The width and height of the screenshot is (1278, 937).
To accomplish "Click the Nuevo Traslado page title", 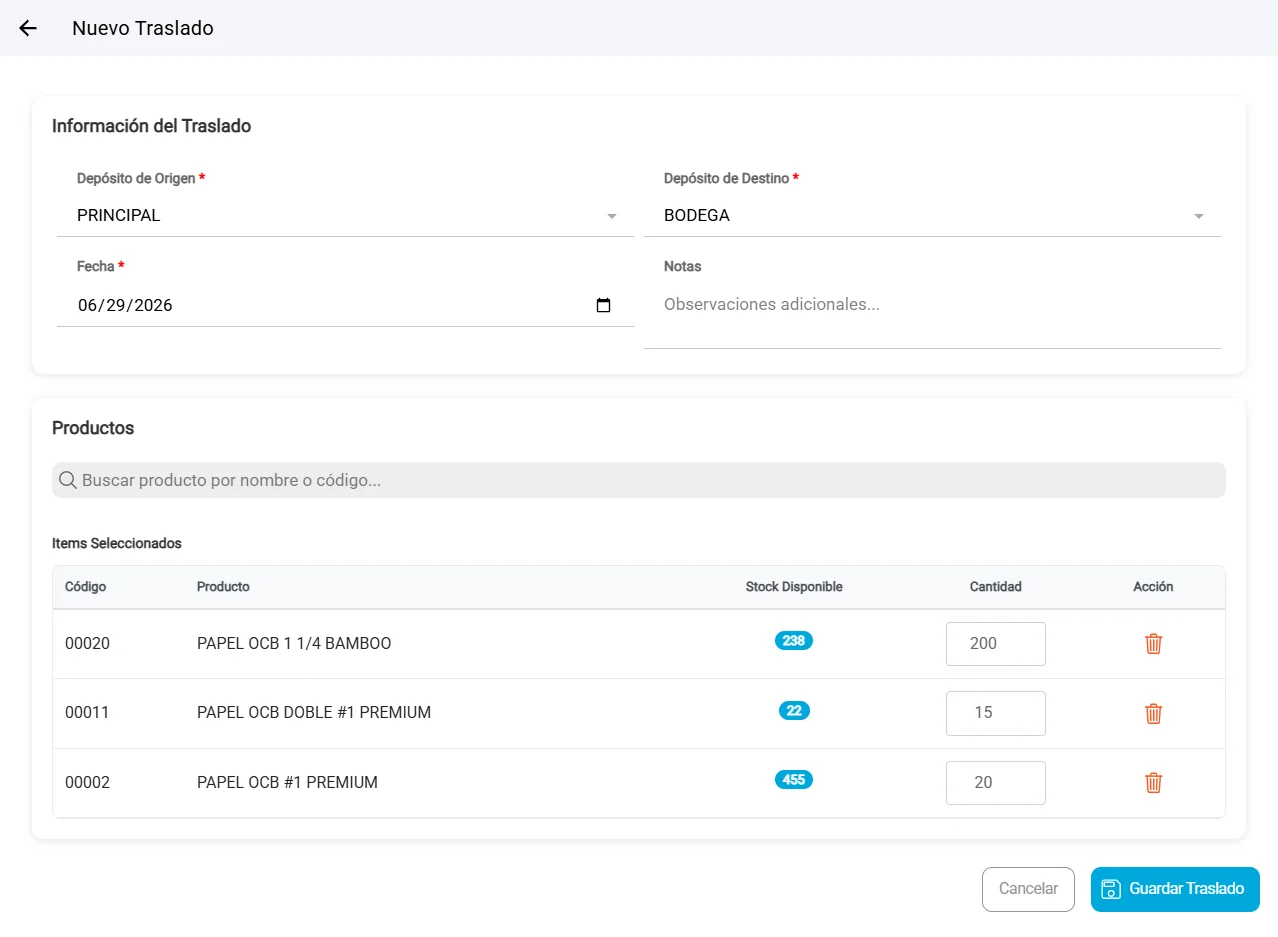I will [x=143, y=28].
